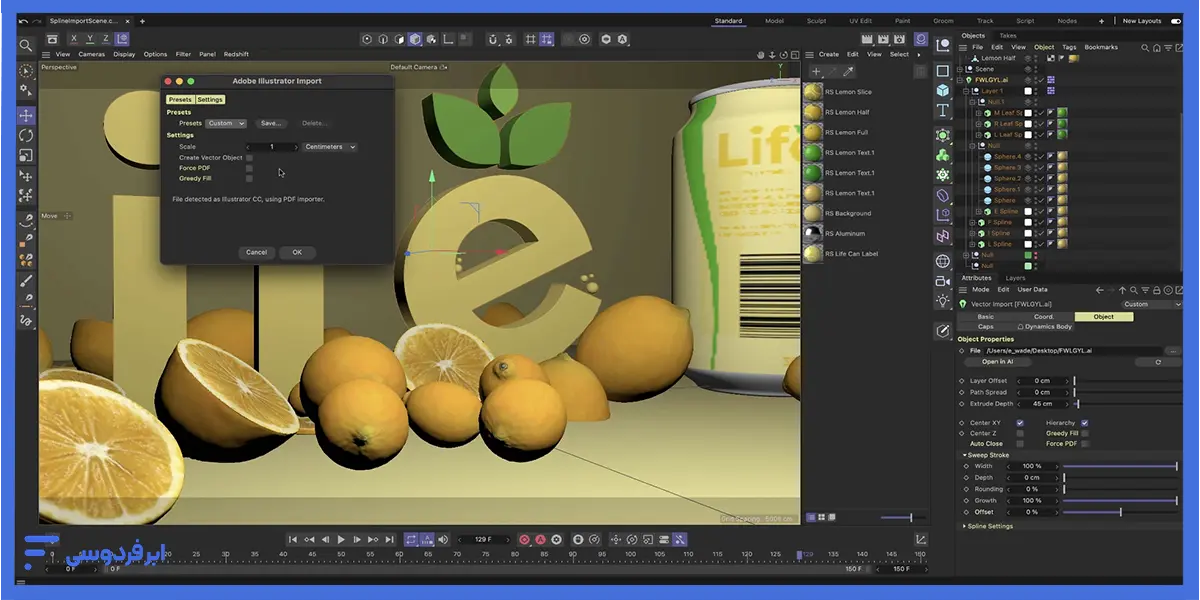Adjust the Sweep Stroke Offset slider
Image resolution: width=1200 pixels, height=600 pixels.
(1121, 512)
